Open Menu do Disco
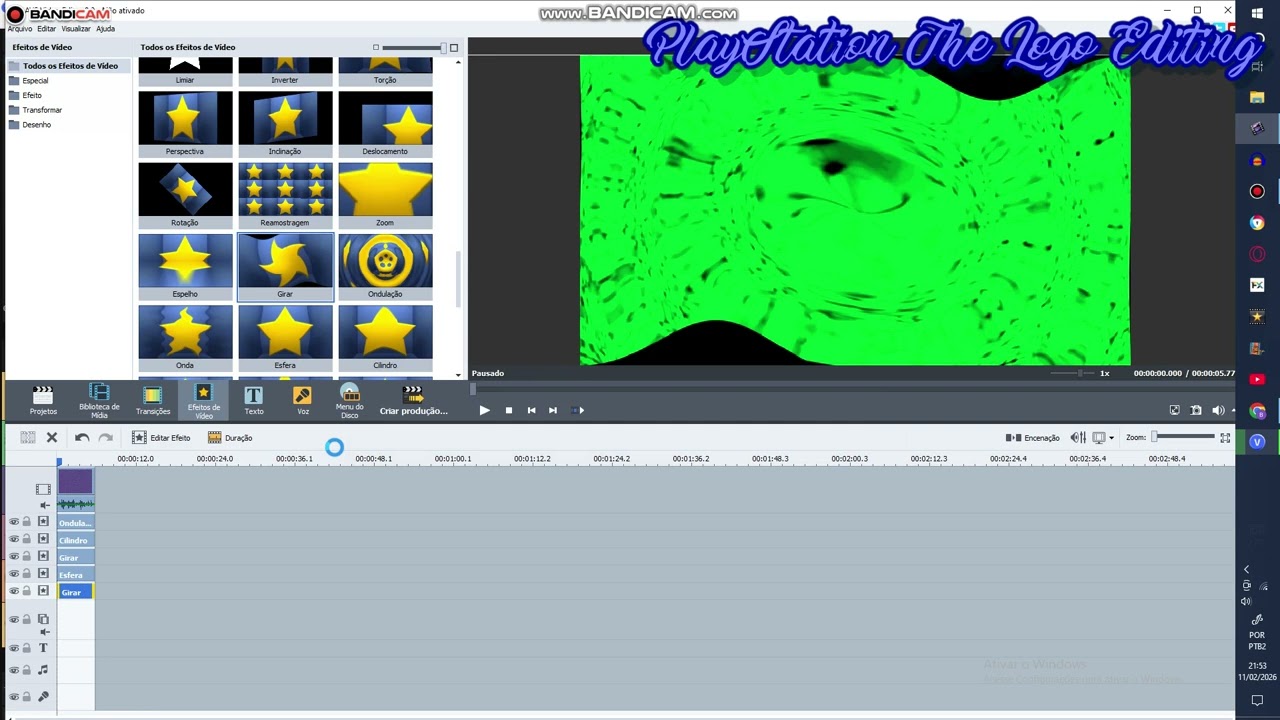 pos(350,400)
